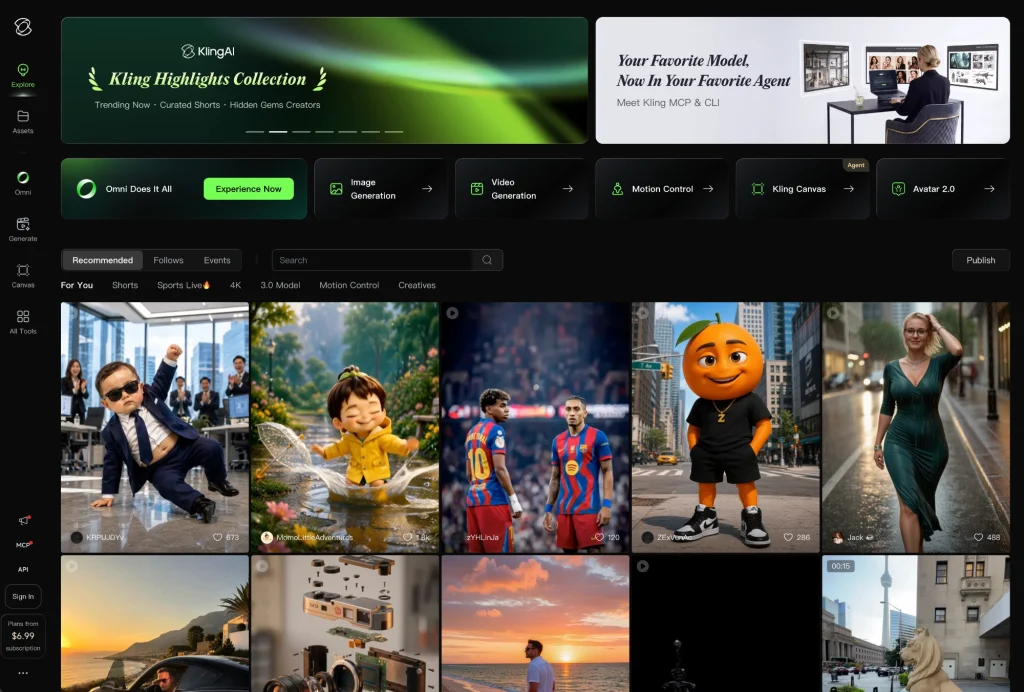Click the Publish button
This screenshot has width=1024, height=692.
click(x=980, y=260)
